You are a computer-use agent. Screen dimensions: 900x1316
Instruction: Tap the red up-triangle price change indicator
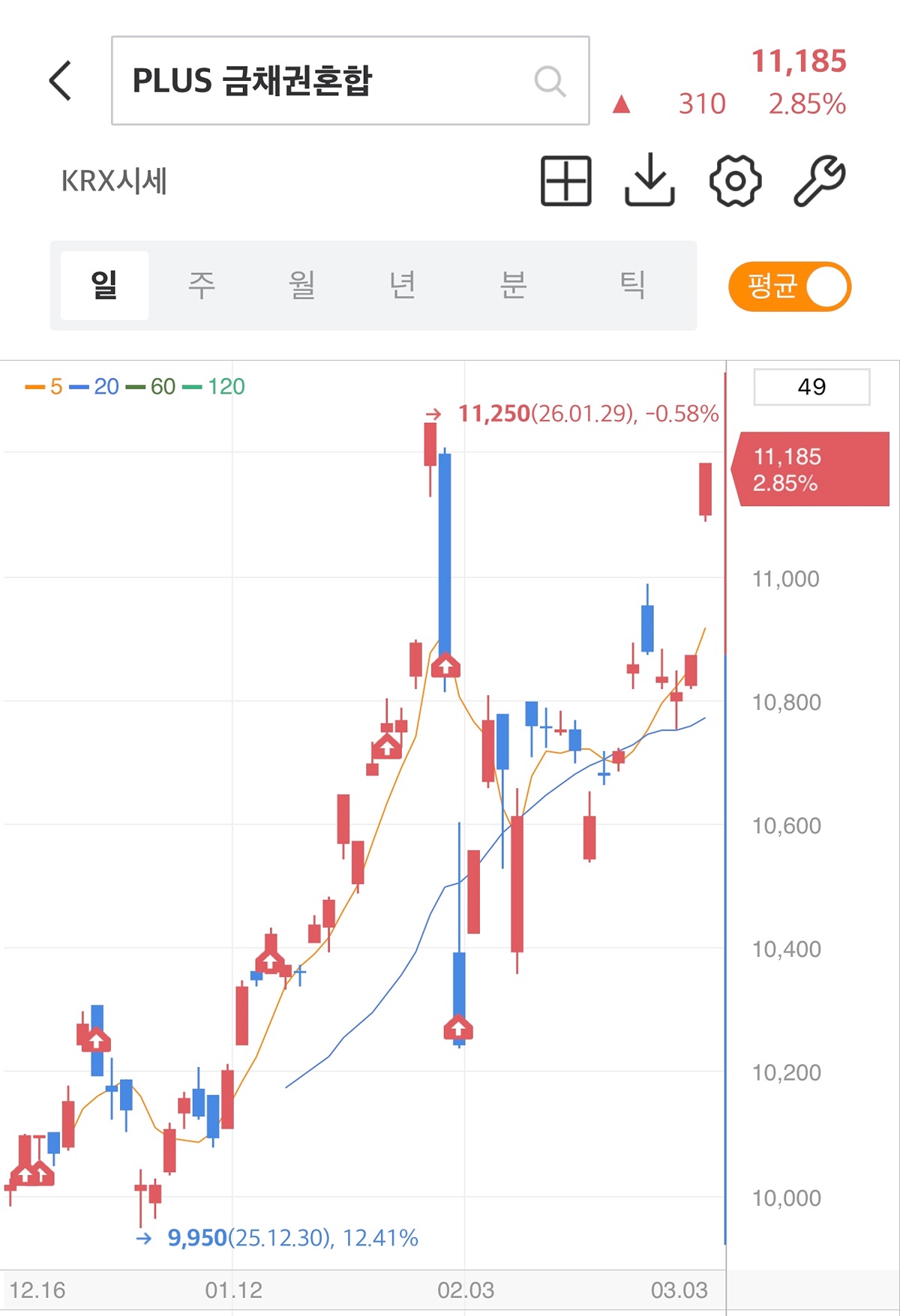621,104
